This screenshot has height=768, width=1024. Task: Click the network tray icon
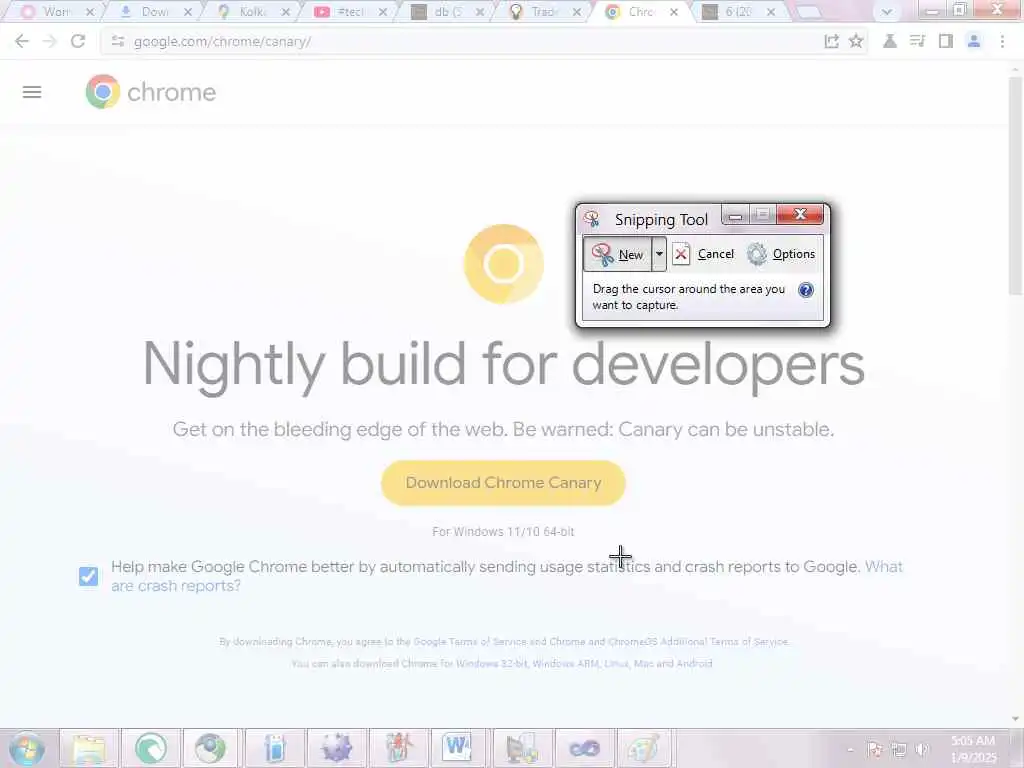(899, 749)
